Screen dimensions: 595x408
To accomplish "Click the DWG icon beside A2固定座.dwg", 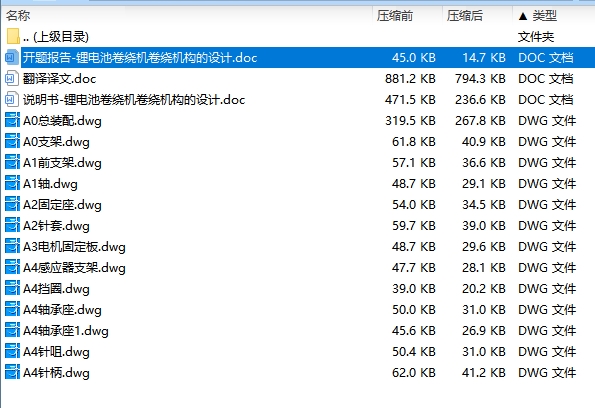I will [x=12, y=205].
